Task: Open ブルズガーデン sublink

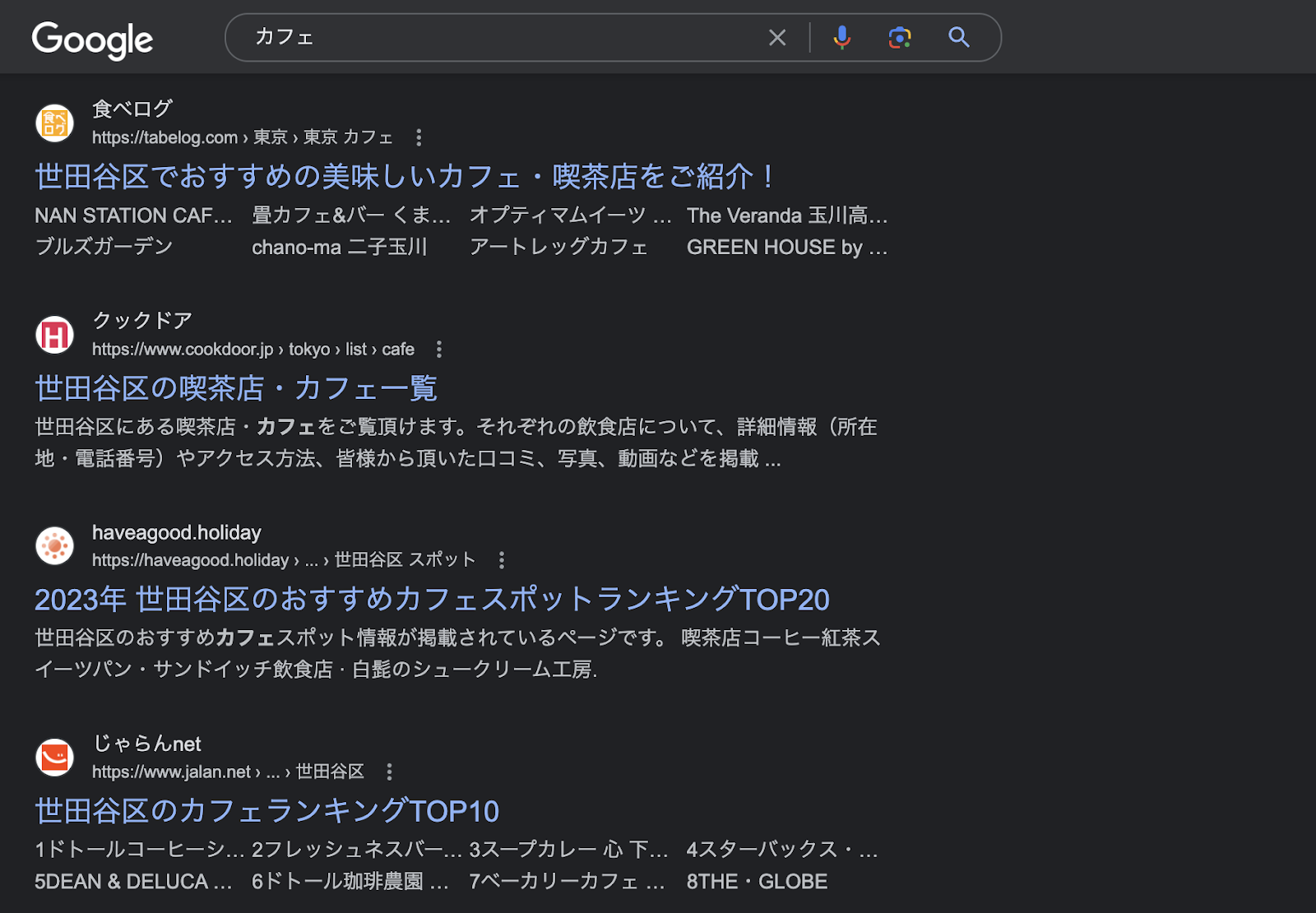Action: tap(104, 247)
